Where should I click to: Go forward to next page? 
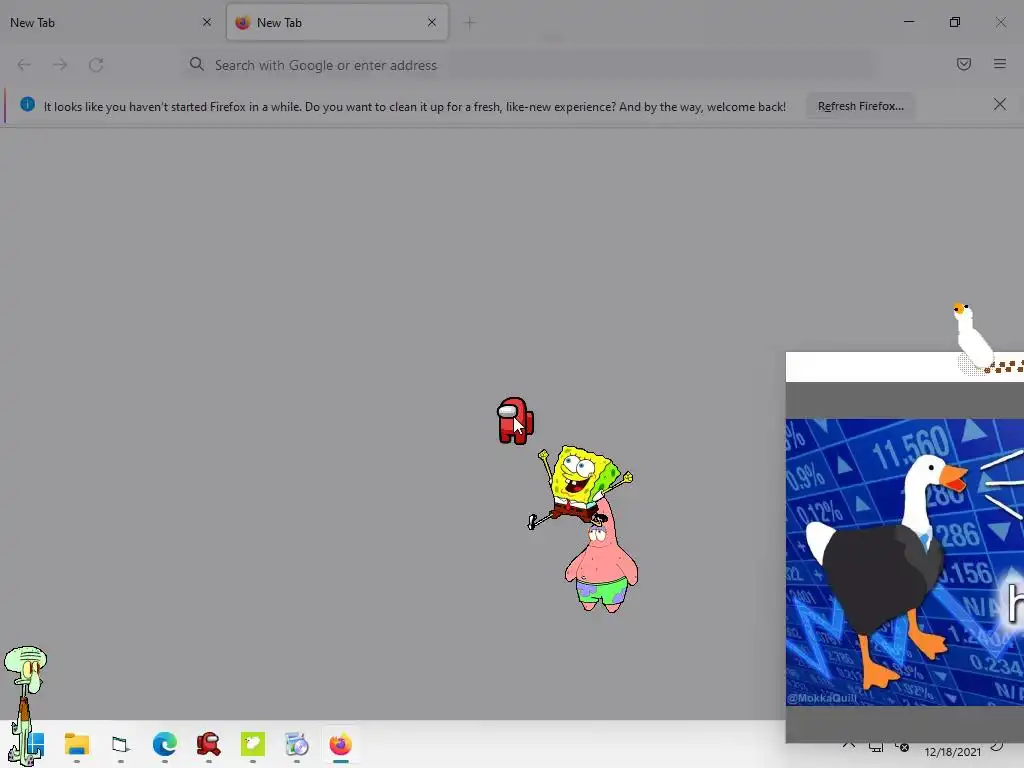pos(60,65)
